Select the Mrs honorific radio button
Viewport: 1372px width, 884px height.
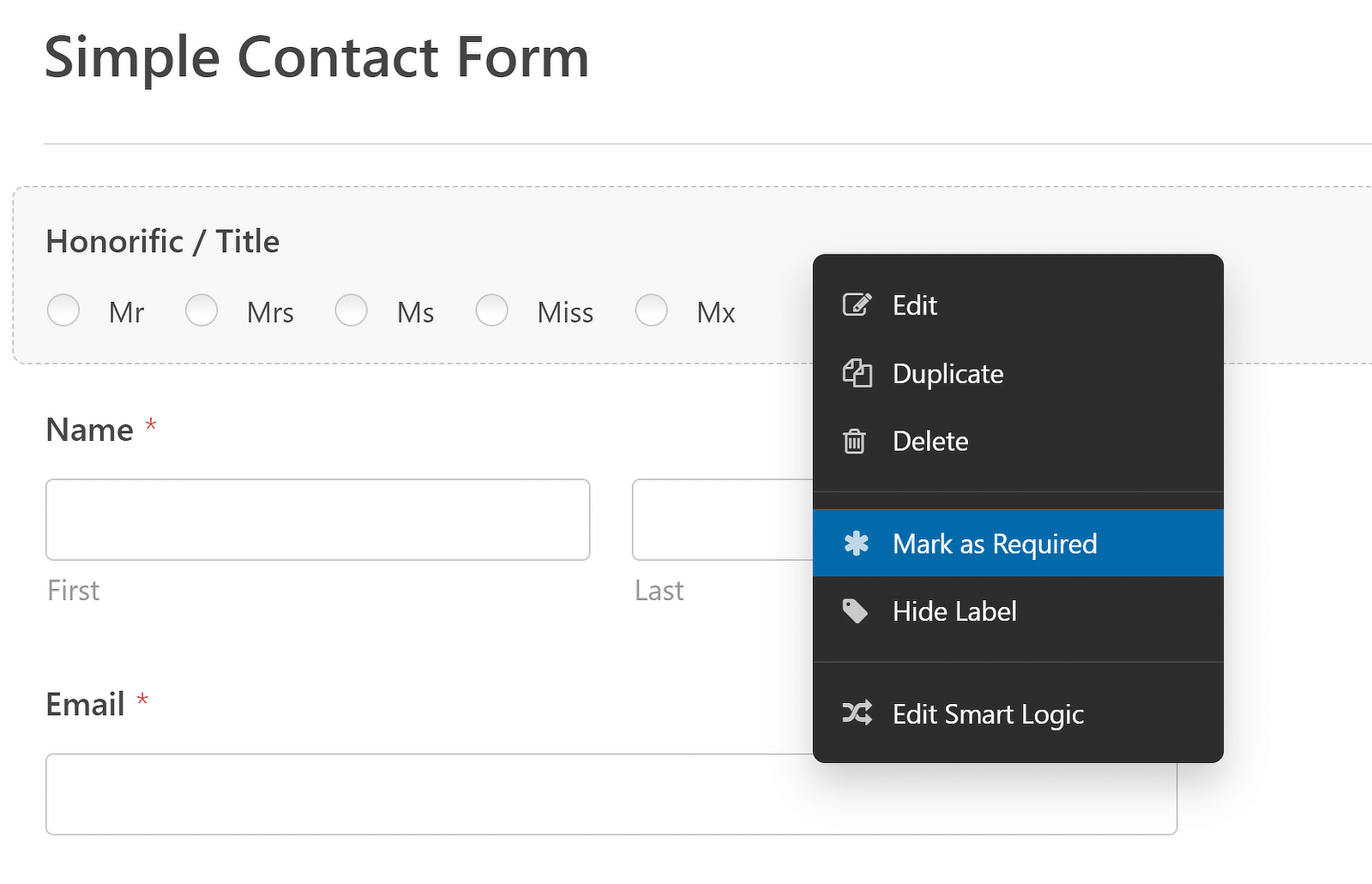point(202,310)
